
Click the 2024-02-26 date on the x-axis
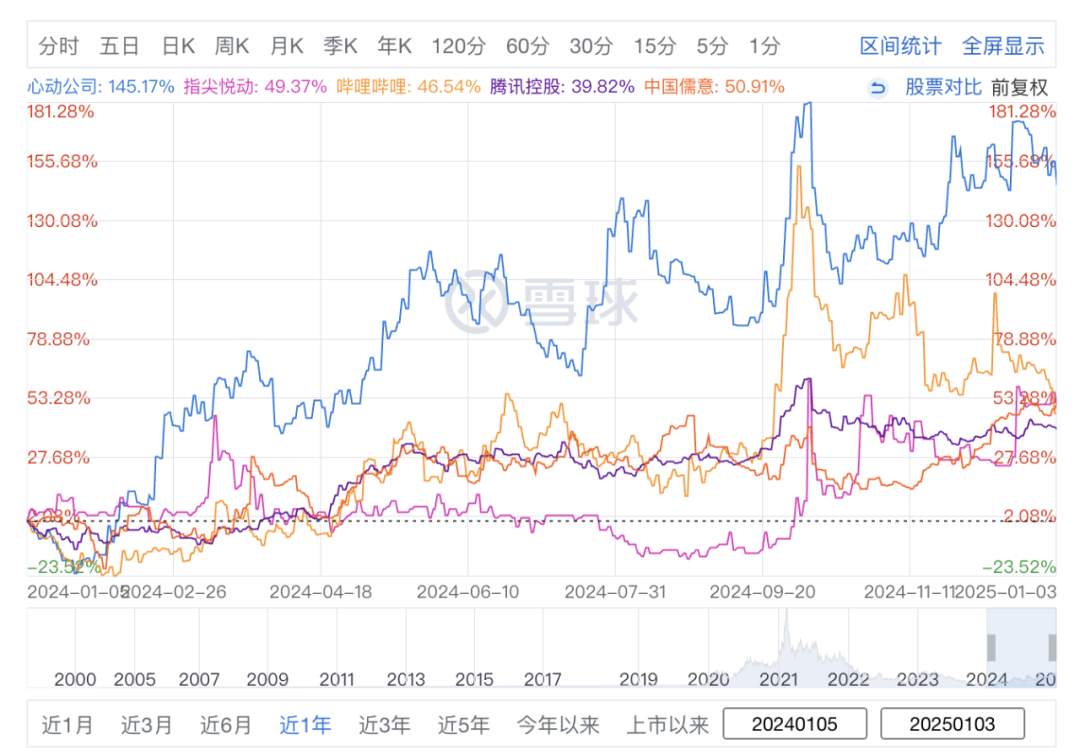point(174,592)
